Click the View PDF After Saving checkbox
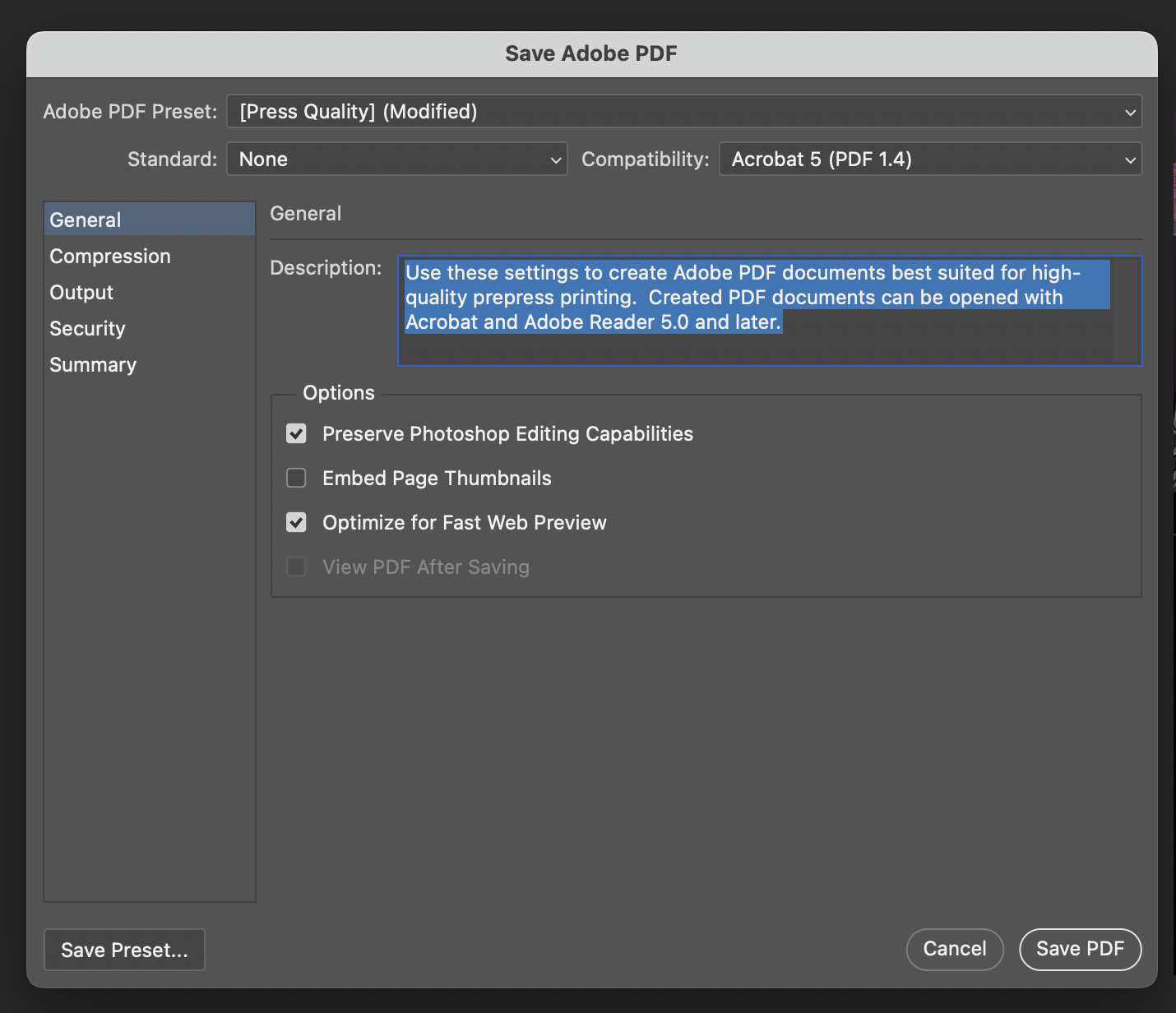Image resolution: width=1176 pixels, height=1013 pixels. coord(296,567)
